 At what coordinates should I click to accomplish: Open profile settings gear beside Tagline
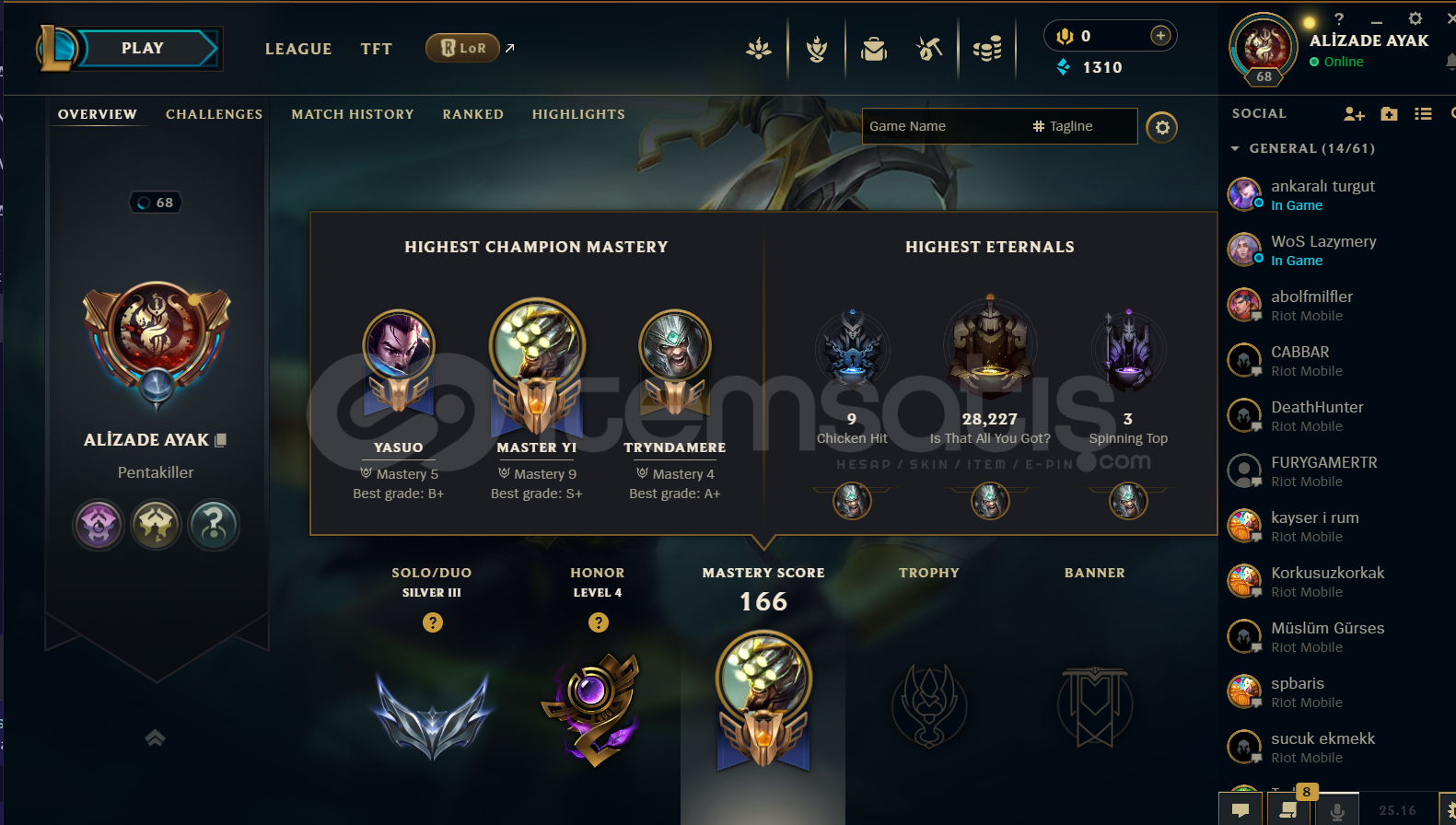coord(1162,127)
